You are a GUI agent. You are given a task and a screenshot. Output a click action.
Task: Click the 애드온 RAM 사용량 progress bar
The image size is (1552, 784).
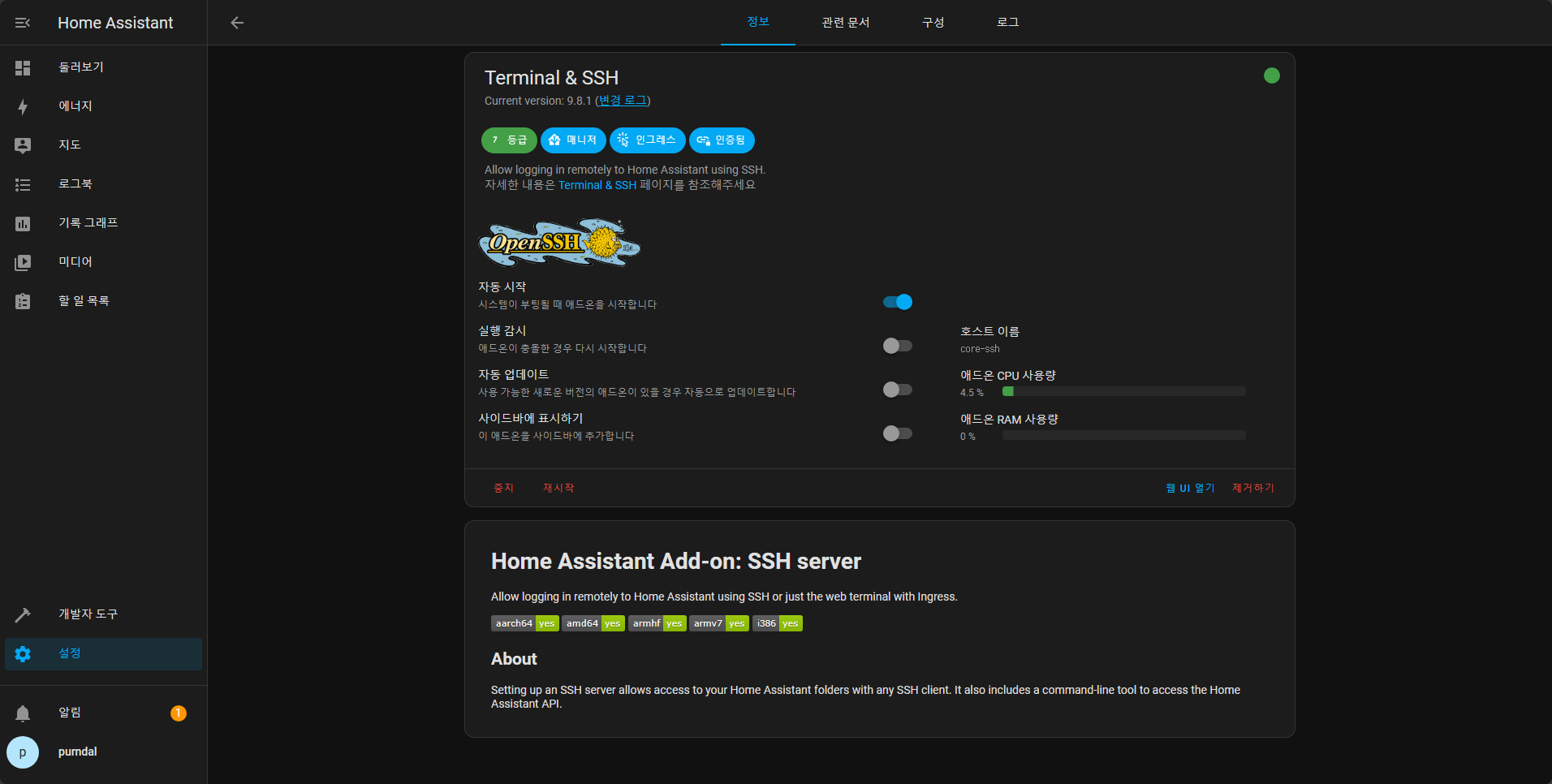coord(1124,435)
